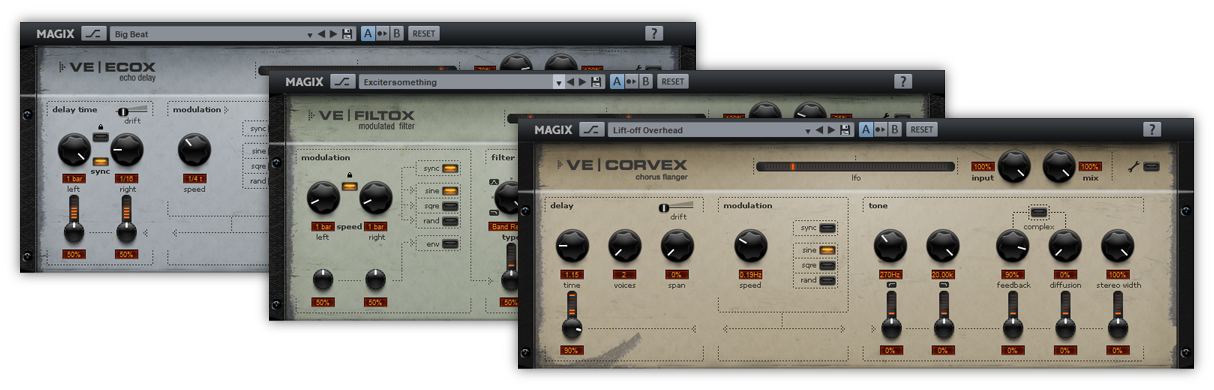This screenshot has height=390, width=1214.
Task: Select slot B in Corvex
Action: (x=895, y=130)
